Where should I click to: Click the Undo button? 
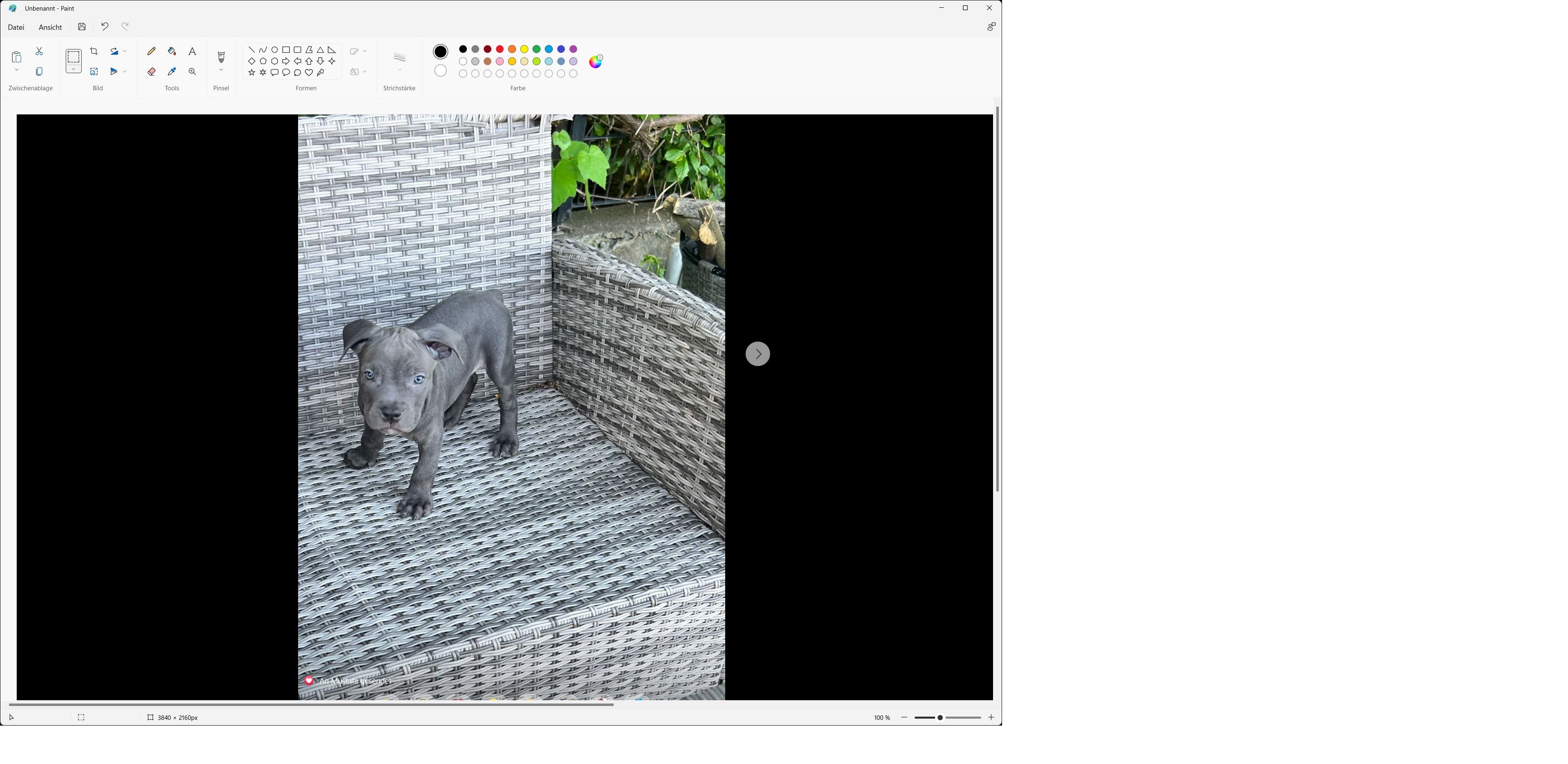click(105, 26)
